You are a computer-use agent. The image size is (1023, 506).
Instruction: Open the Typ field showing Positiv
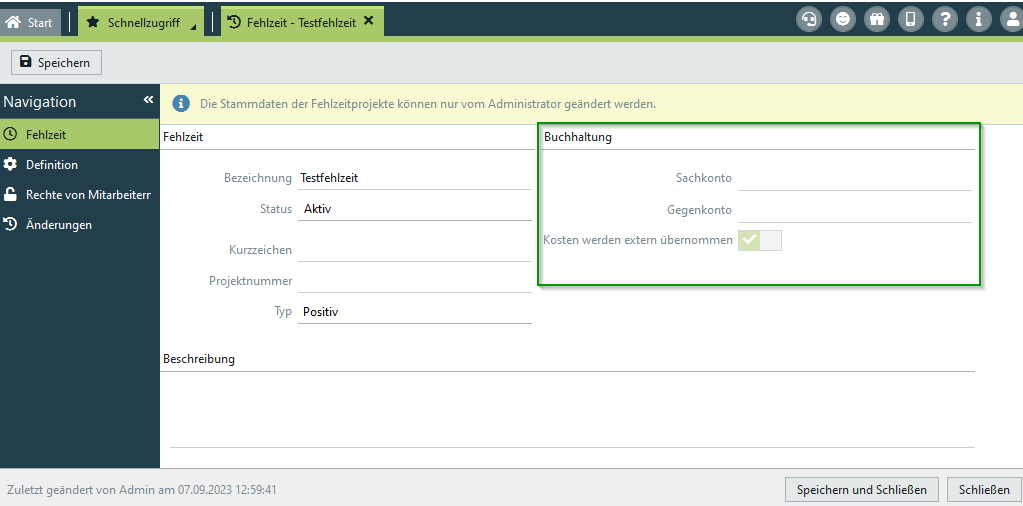click(415, 311)
